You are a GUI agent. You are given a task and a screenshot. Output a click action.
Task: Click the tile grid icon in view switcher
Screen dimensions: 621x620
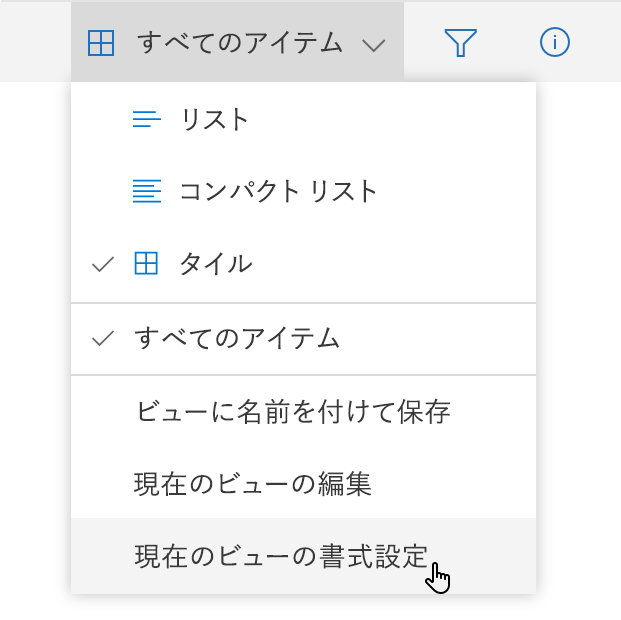[x=101, y=43]
